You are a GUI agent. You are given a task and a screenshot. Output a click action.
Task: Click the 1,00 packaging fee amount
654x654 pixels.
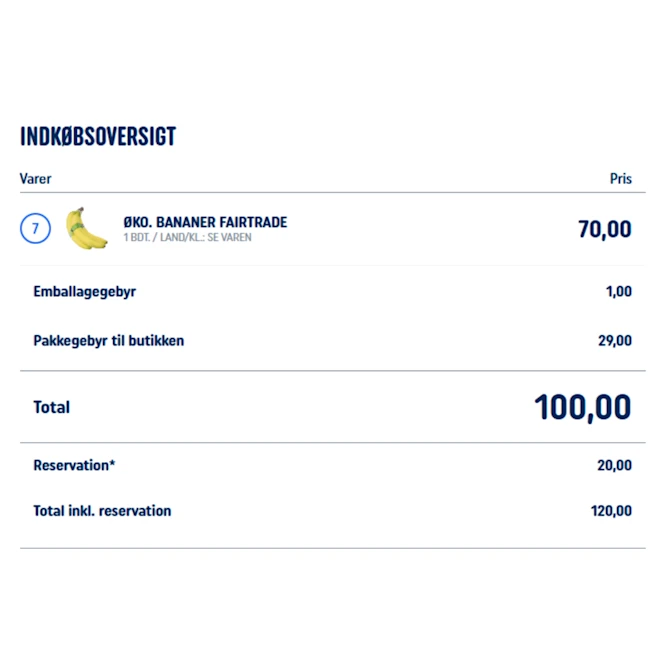click(x=618, y=292)
